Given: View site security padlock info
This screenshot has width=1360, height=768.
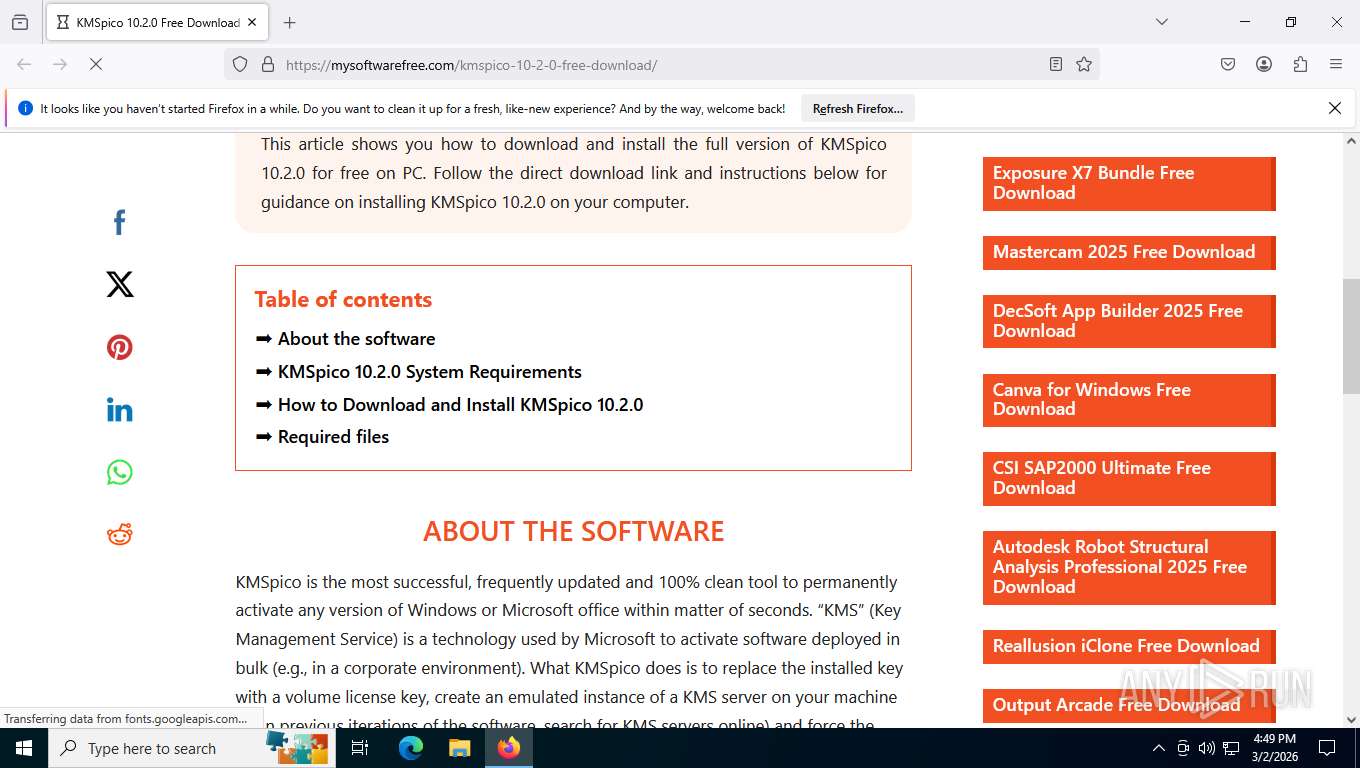Looking at the screenshot, I should tap(267, 64).
